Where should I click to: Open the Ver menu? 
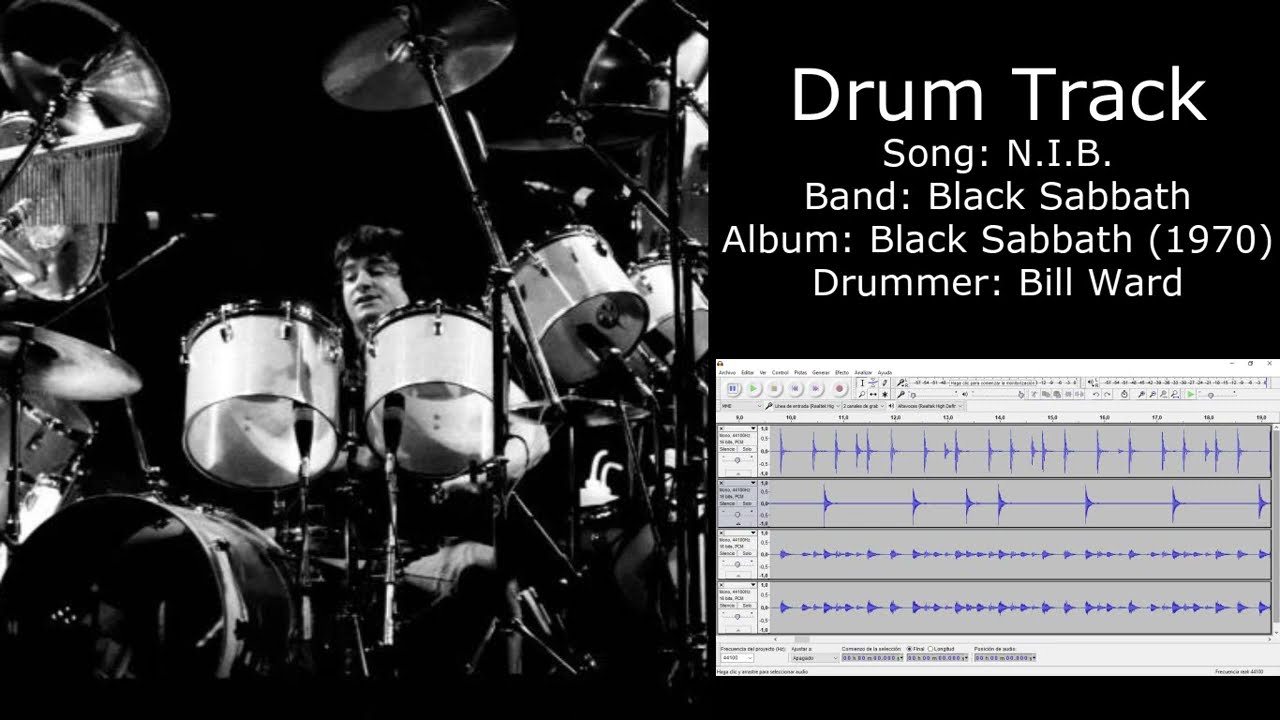coord(763,372)
